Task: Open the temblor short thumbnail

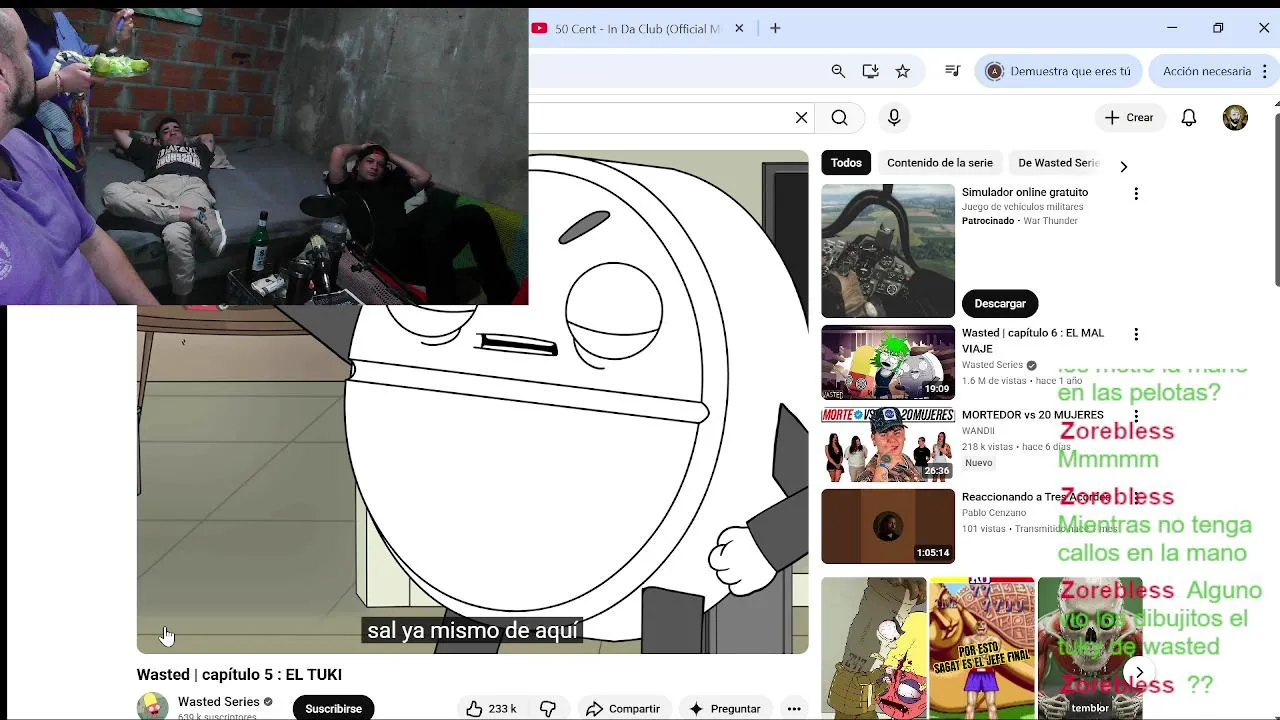Action: [1090, 647]
